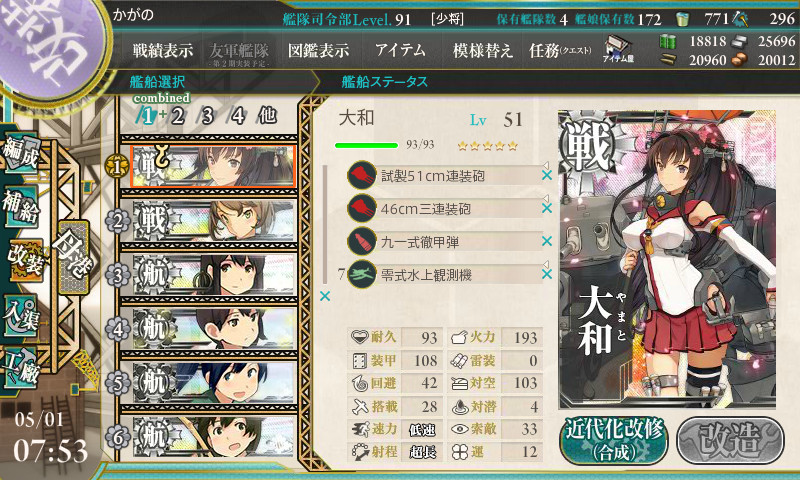Open the 任務(クエスト) quest menu
The height and width of the screenshot is (480, 800).
pyautogui.click(x=560, y=50)
